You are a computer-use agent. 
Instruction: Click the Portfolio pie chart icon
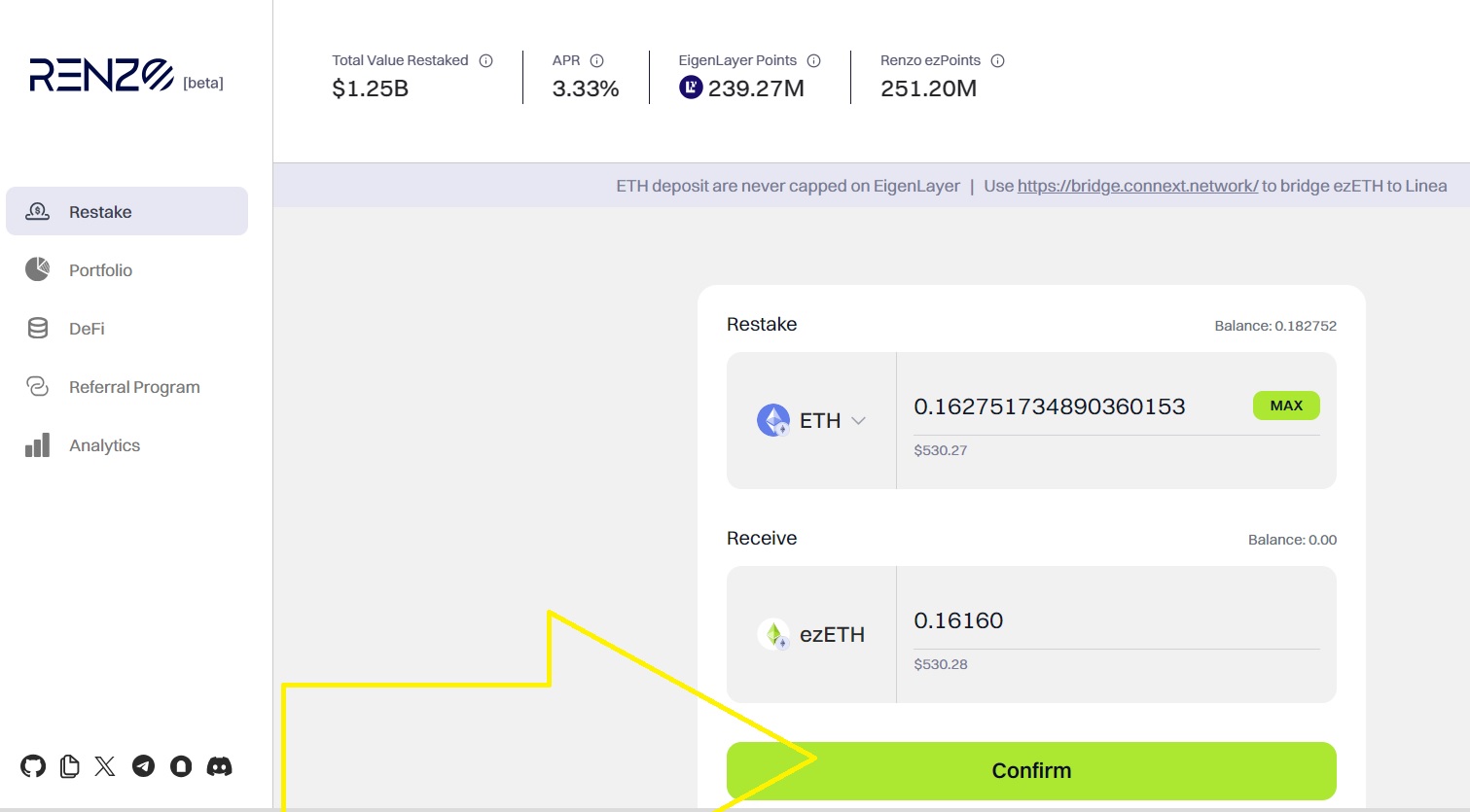(x=37, y=269)
